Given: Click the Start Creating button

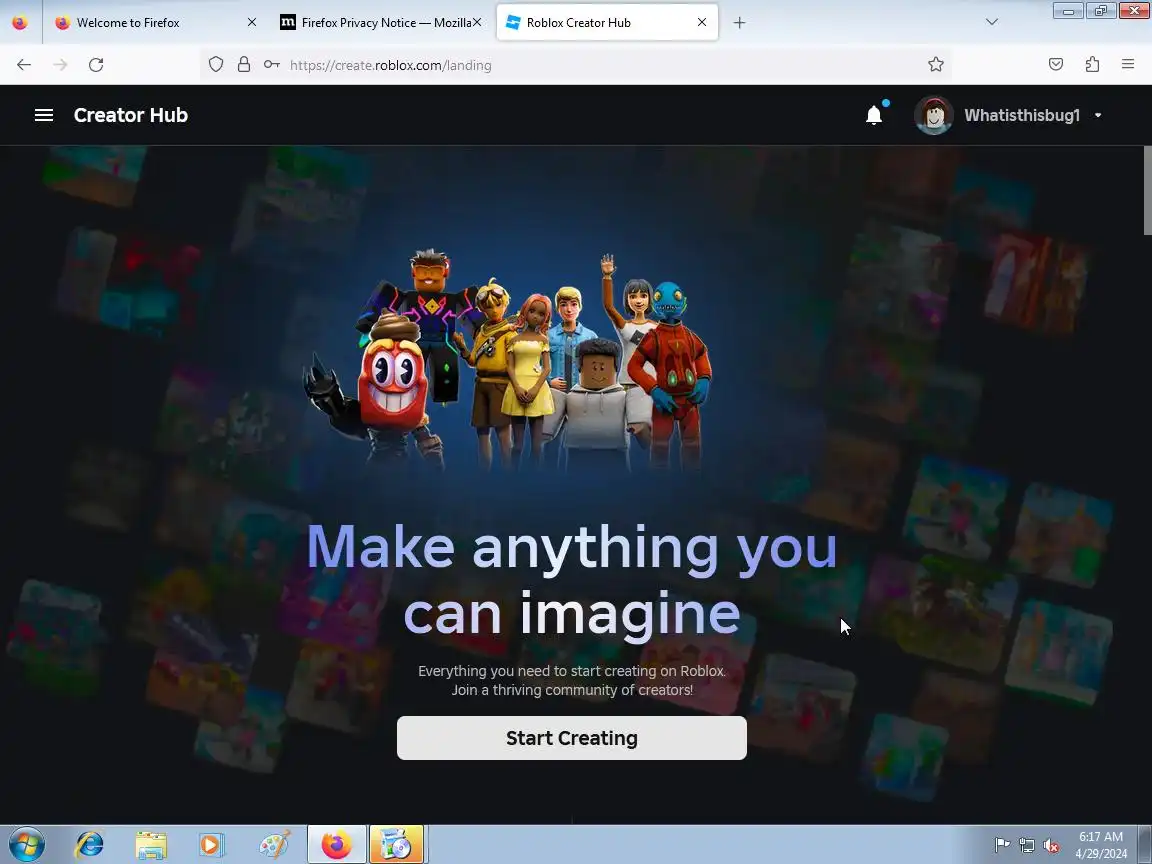Looking at the screenshot, I should [572, 738].
